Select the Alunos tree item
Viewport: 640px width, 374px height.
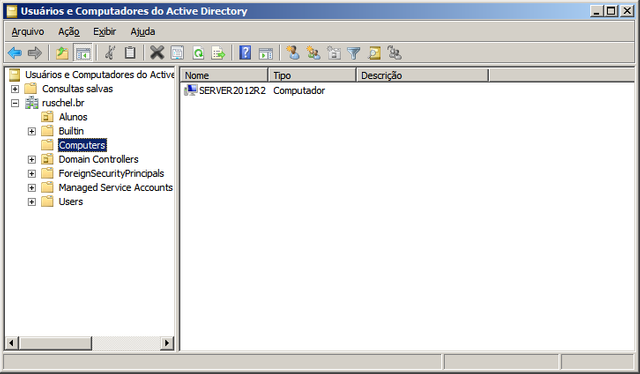click(x=73, y=117)
